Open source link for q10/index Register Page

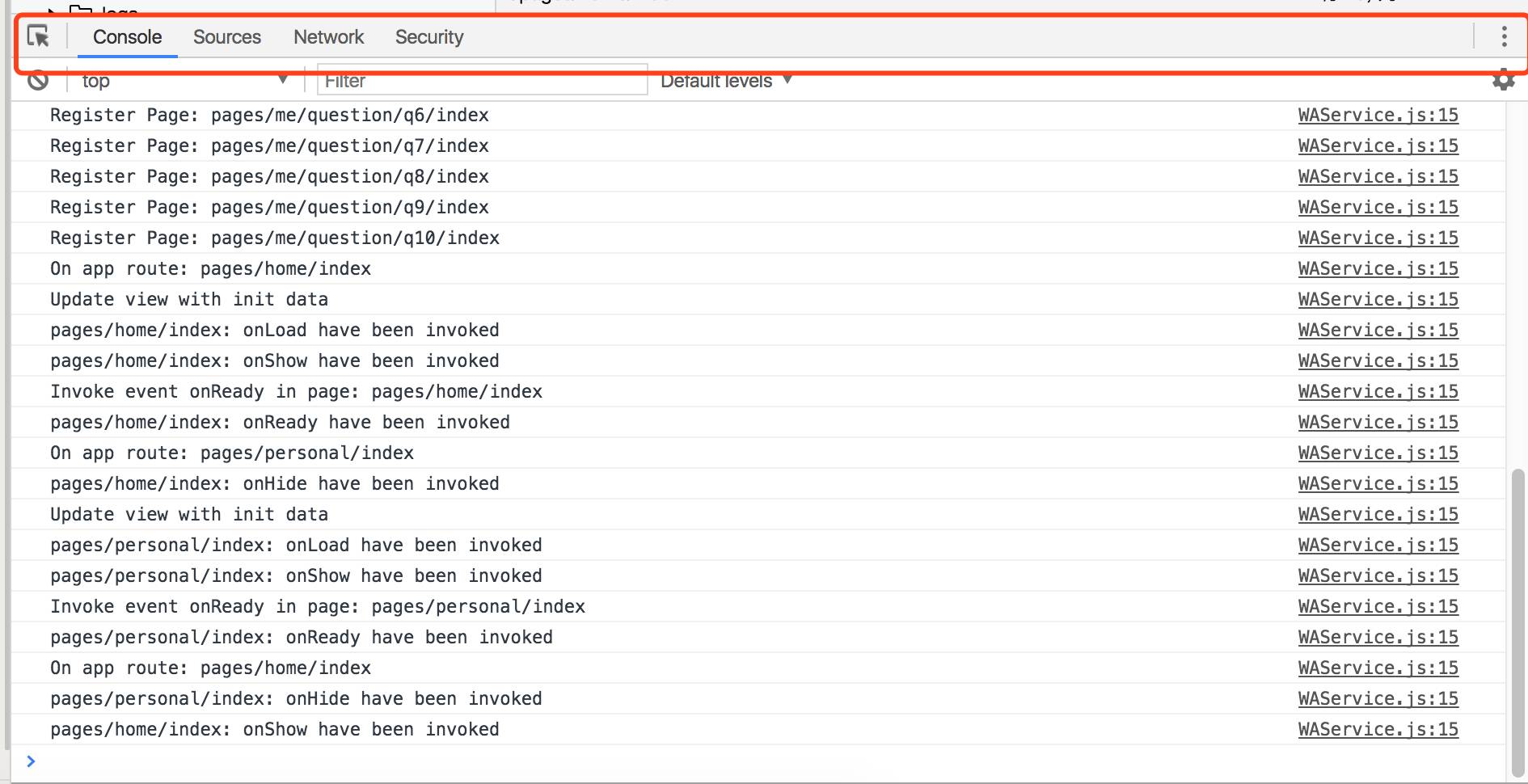click(1378, 238)
